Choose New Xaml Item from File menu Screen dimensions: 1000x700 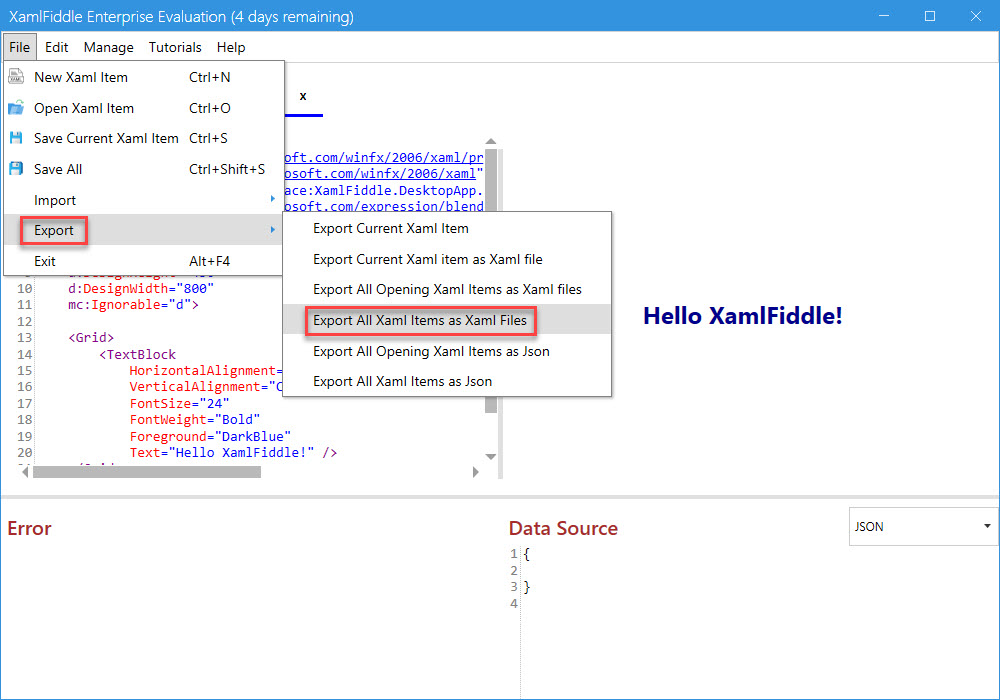(x=143, y=77)
